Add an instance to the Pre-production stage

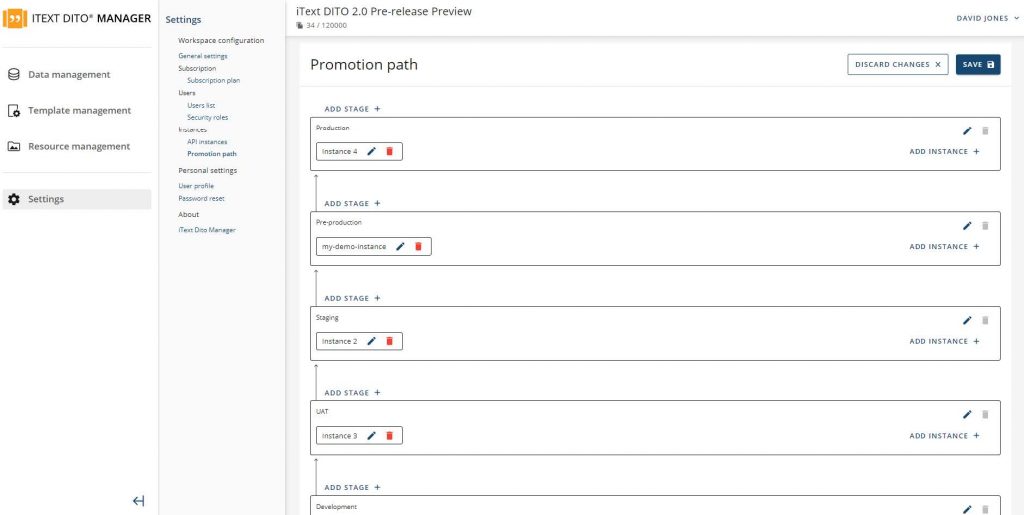pyautogui.click(x=944, y=247)
